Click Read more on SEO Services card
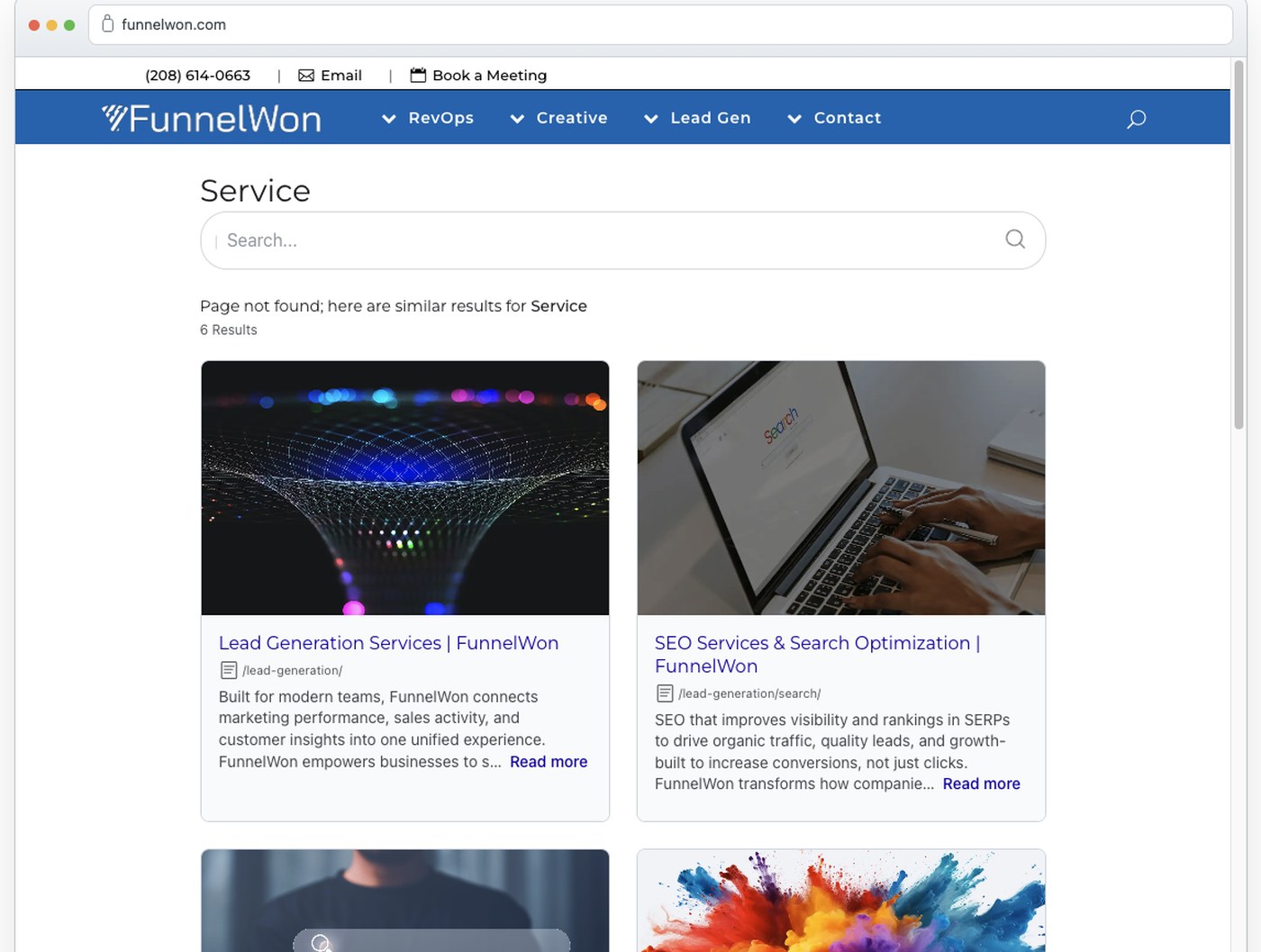 (981, 784)
